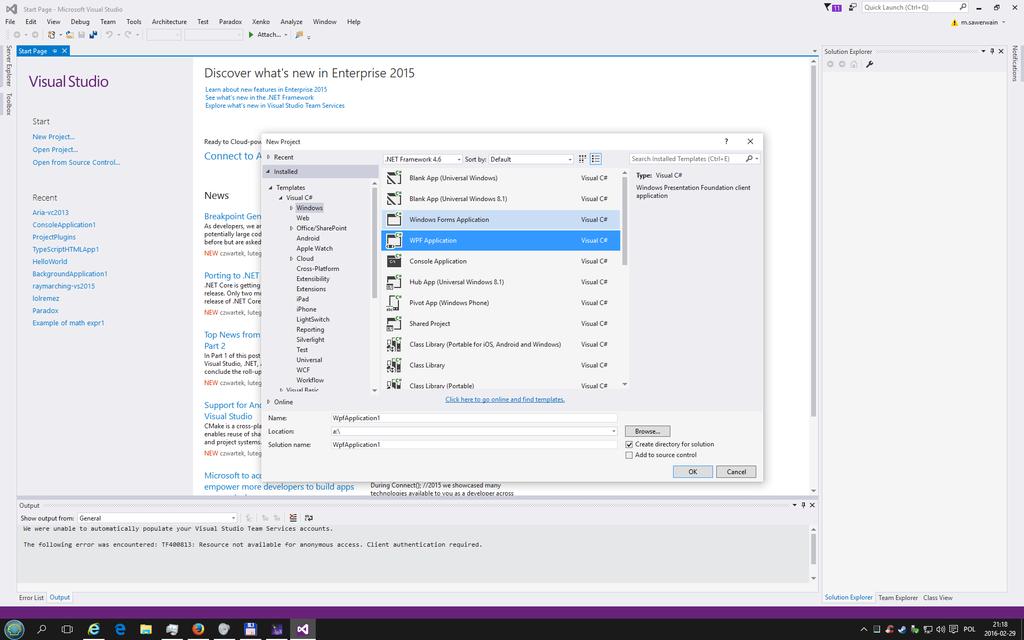Open the File menu
This screenshot has height=640, width=1024.
pos(10,22)
